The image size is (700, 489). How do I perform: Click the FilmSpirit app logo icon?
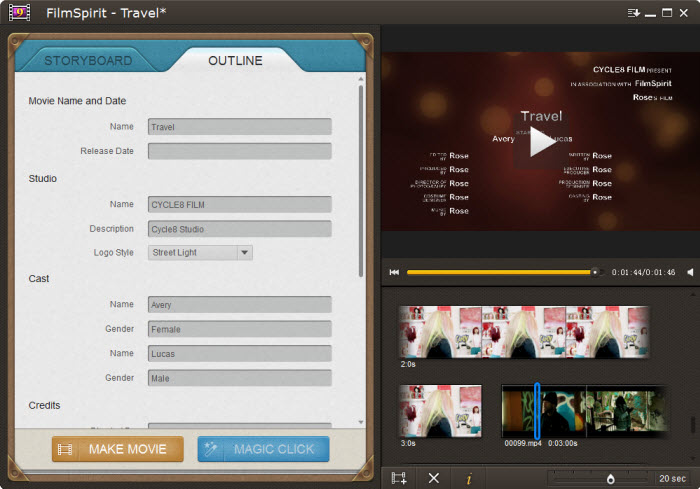pos(18,13)
